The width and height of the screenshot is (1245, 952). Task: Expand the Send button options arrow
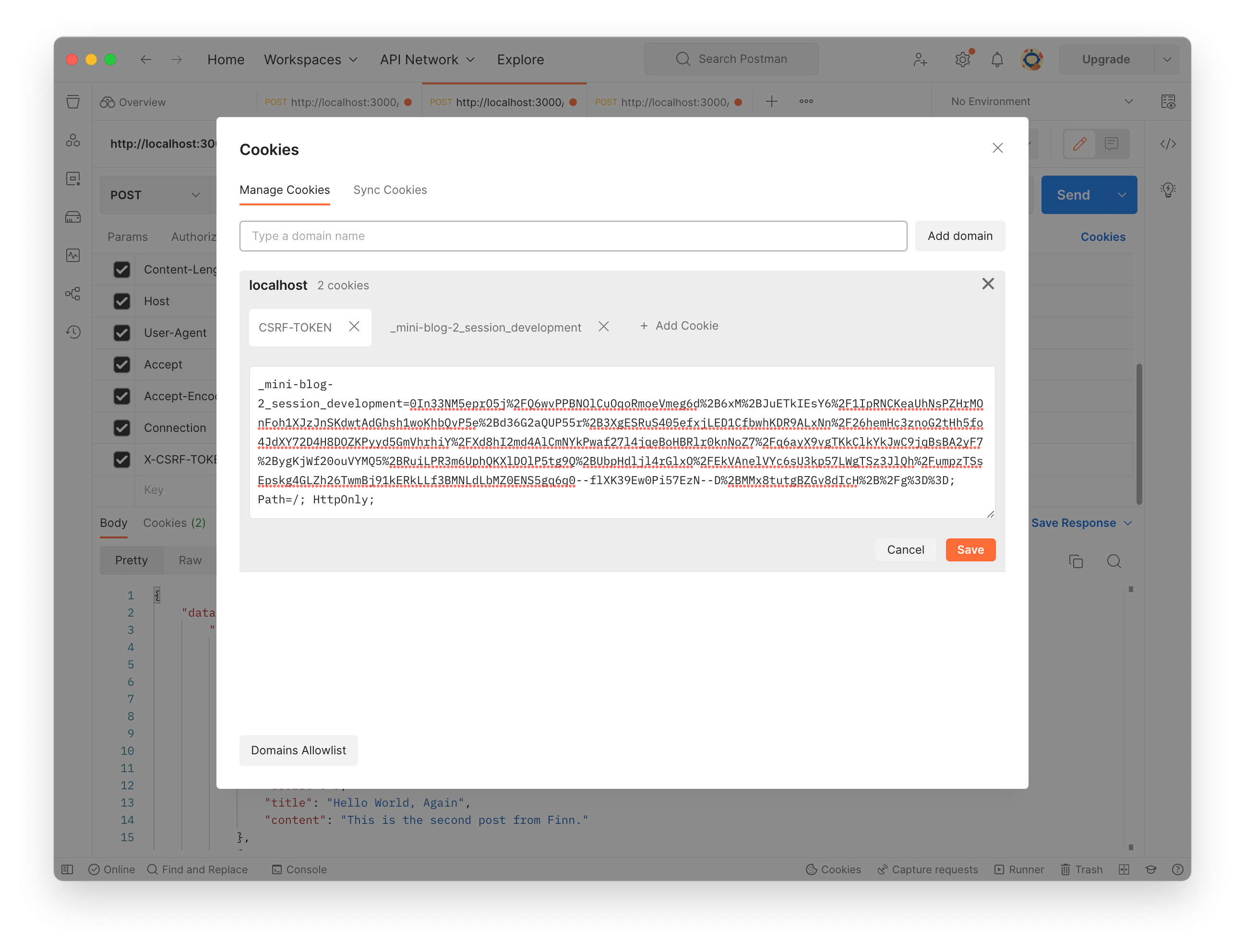point(1122,195)
